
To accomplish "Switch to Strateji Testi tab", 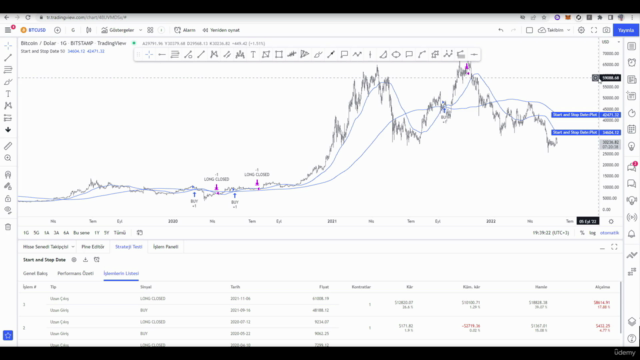I will [x=129, y=247].
